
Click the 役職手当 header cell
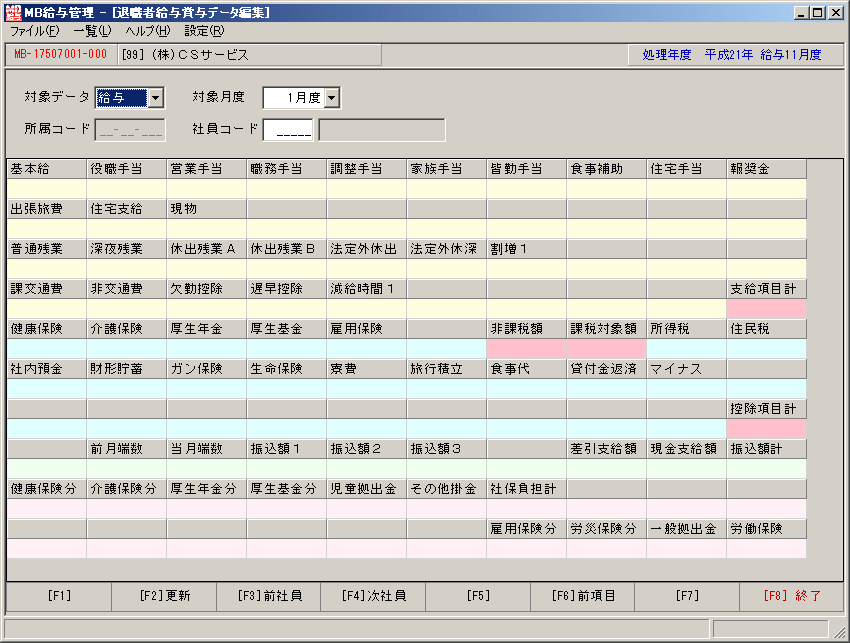tap(127, 169)
